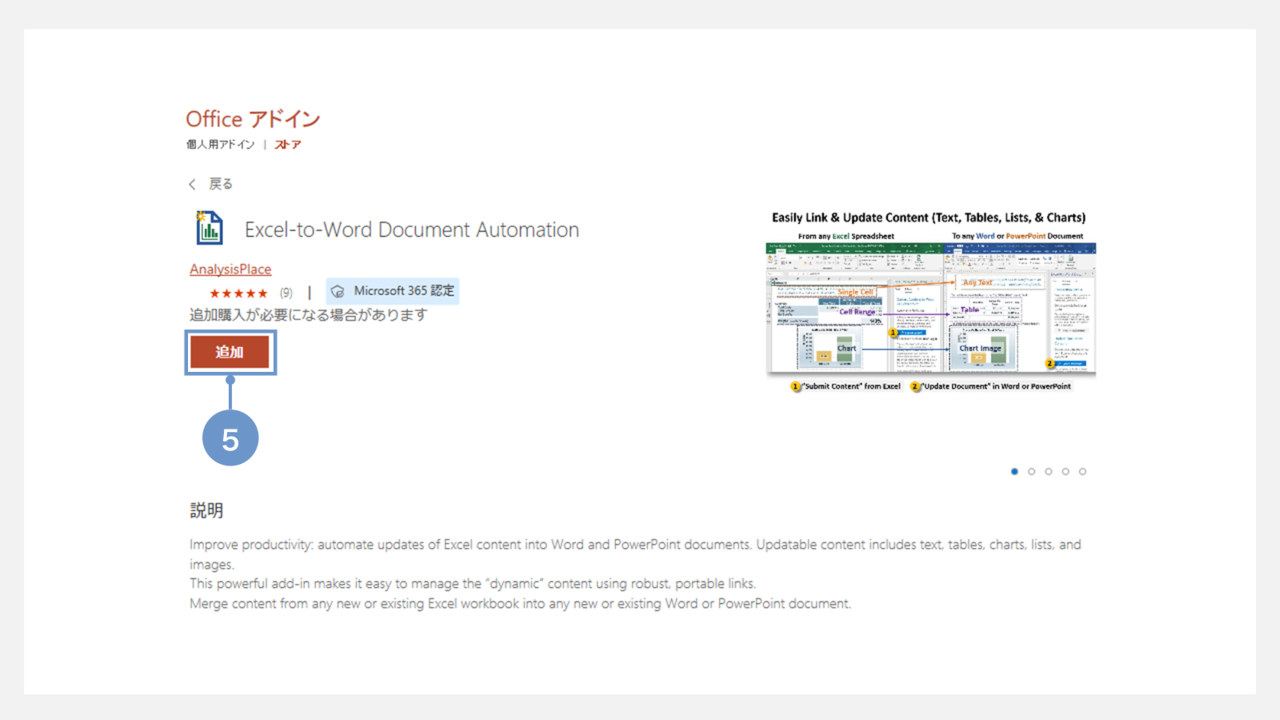
Task: Open the AnalysisPlace publisher link
Action: click(x=230, y=269)
